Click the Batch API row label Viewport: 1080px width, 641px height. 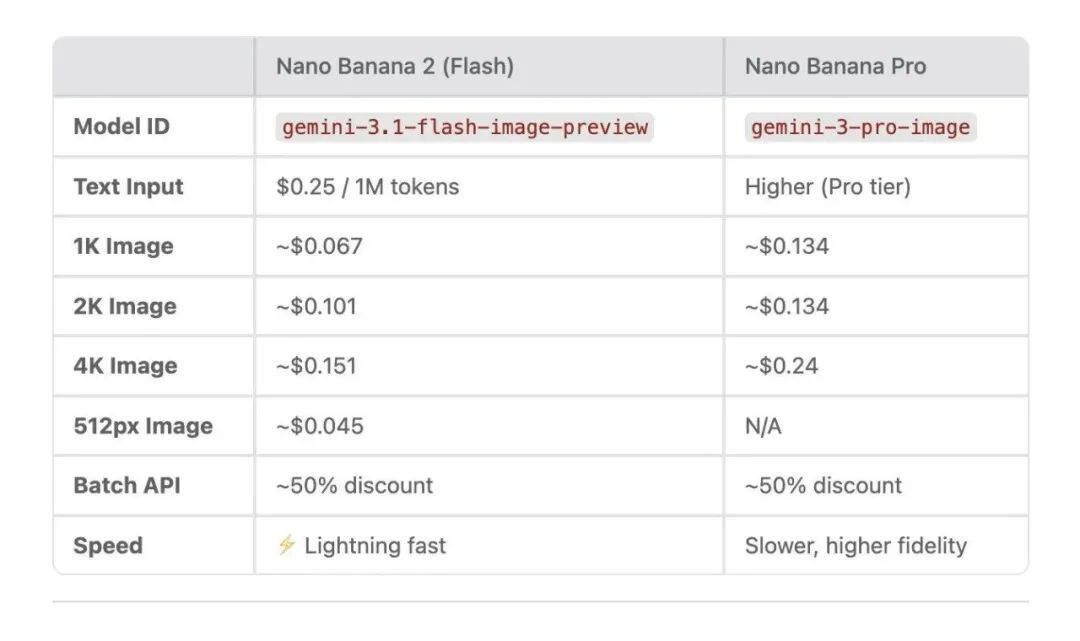pyautogui.click(x=127, y=485)
